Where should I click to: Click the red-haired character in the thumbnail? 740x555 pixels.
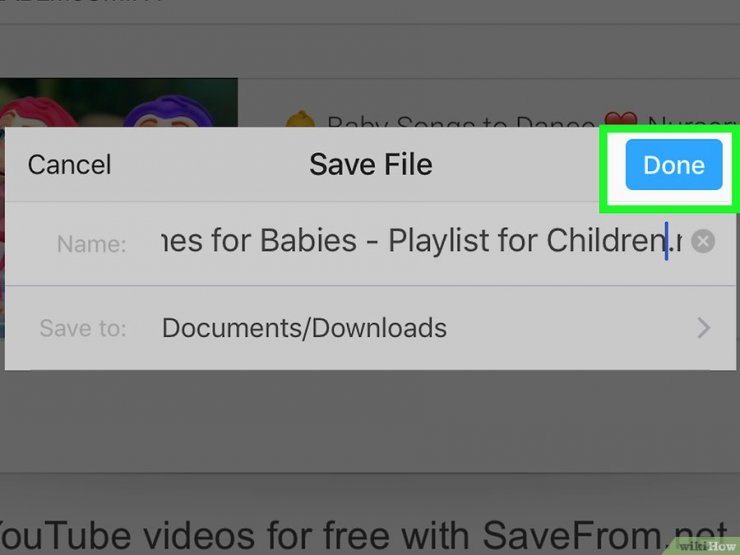click(x=38, y=112)
